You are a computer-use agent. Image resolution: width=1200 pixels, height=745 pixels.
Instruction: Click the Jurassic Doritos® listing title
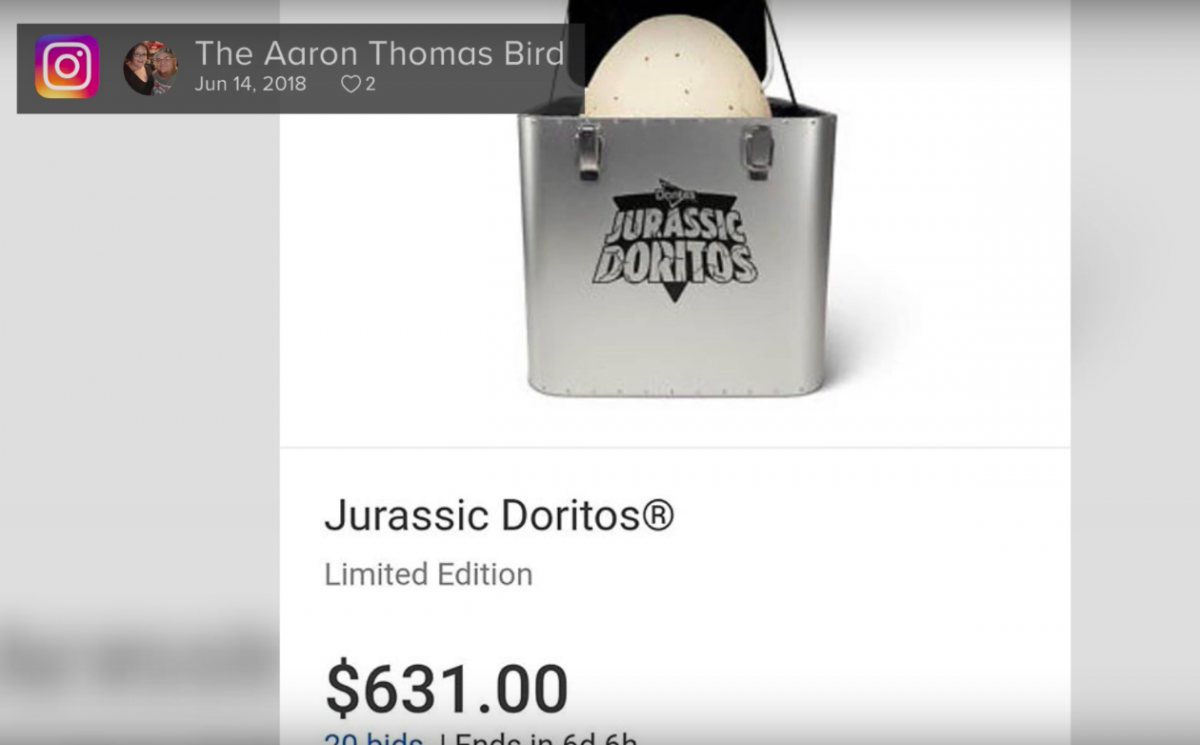click(x=499, y=516)
